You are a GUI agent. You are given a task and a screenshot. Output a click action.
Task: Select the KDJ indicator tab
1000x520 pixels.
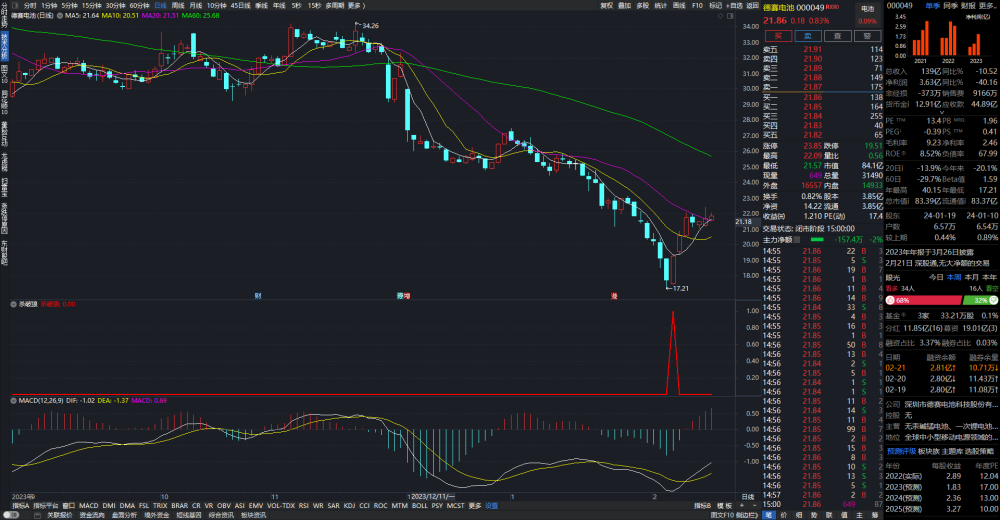(349, 505)
